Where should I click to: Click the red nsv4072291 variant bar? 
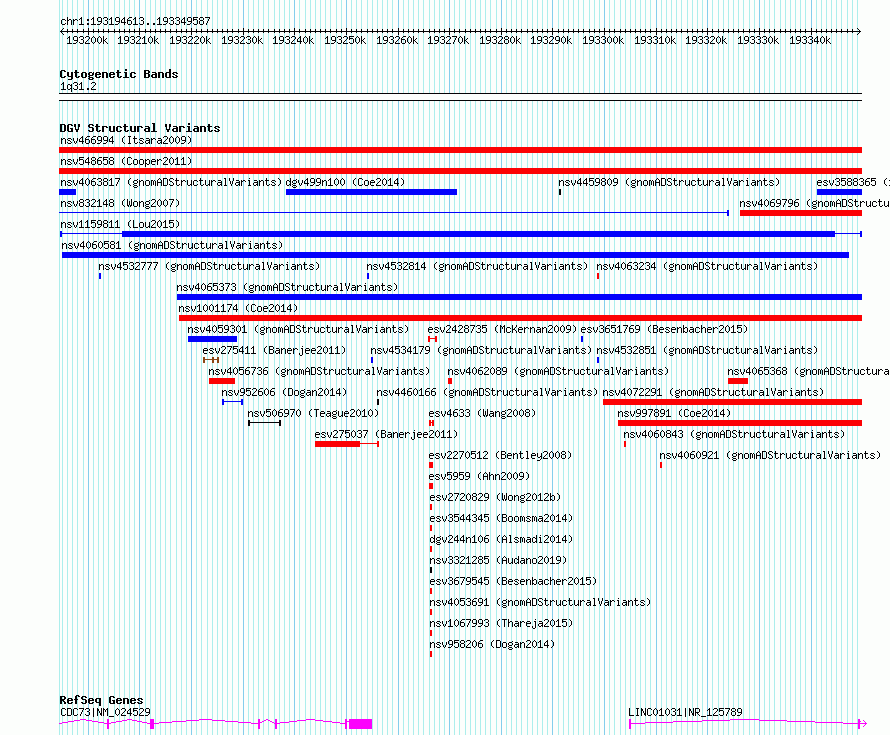pyautogui.click(x=732, y=402)
